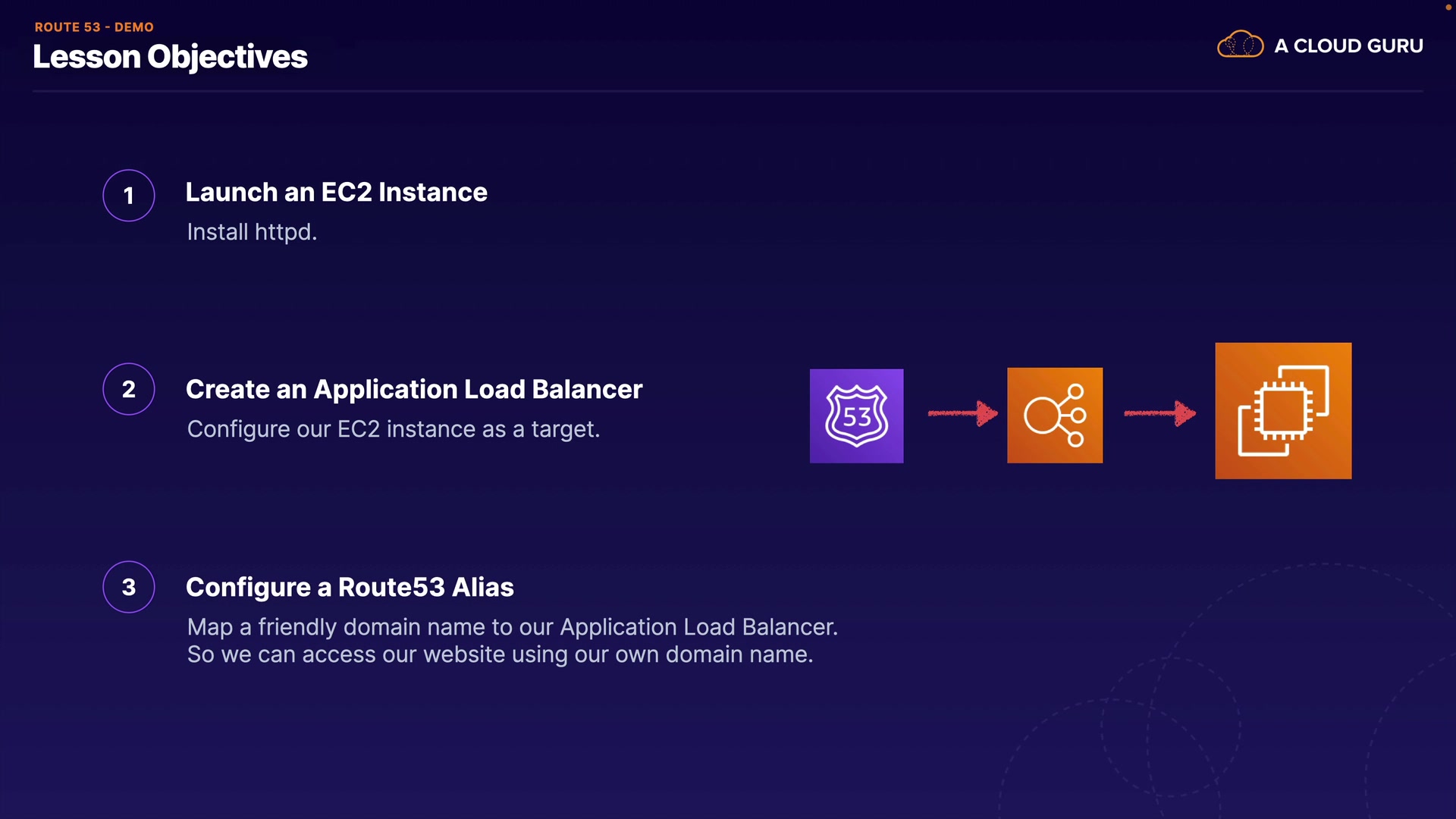Screen dimensions: 1456x819
Task: Click the 'ROUTE 53 - DEMO' label
Action: point(94,27)
